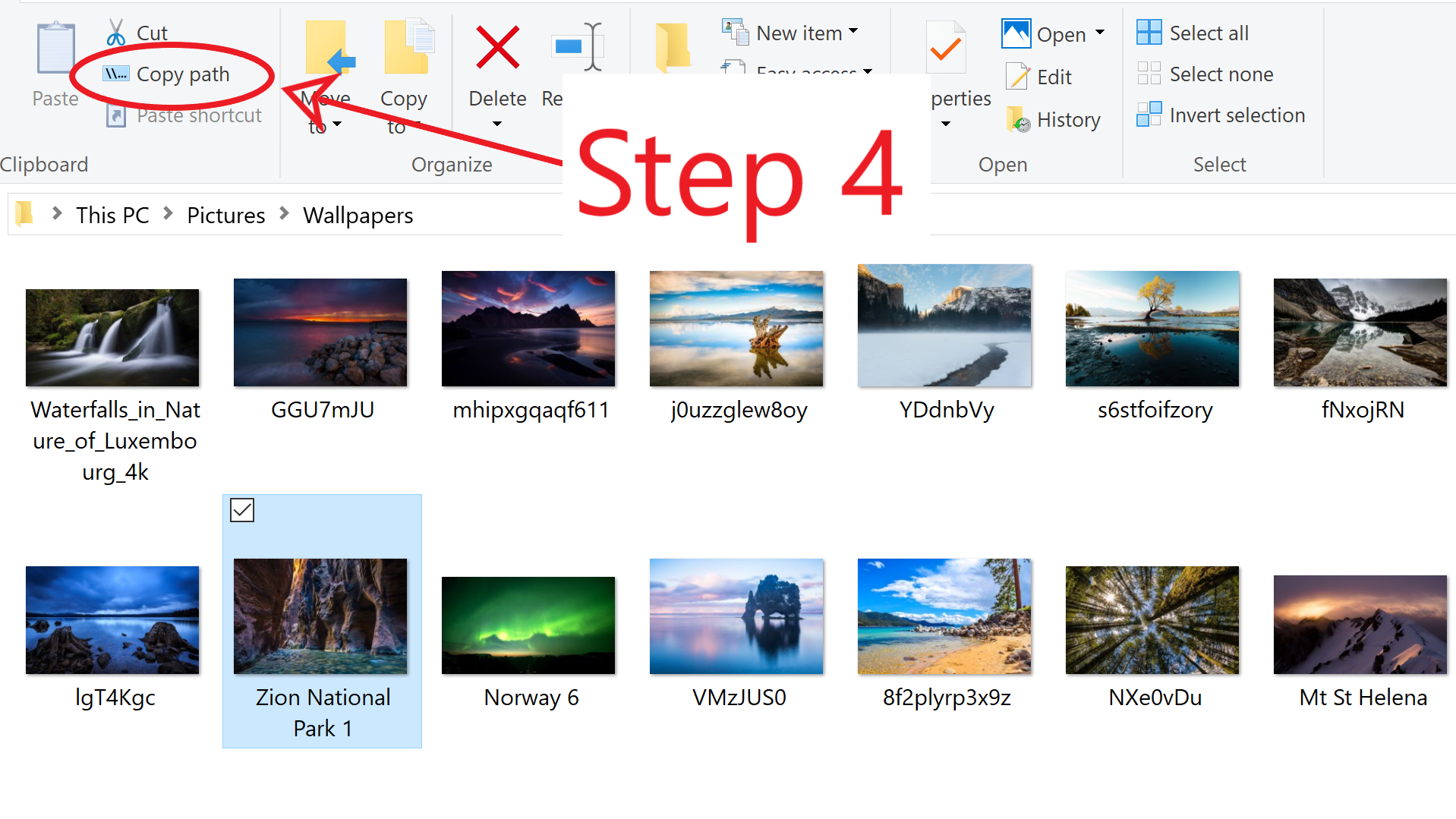1456x819 pixels.
Task: Click the Select all grid icon
Action: coord(1149,33)
